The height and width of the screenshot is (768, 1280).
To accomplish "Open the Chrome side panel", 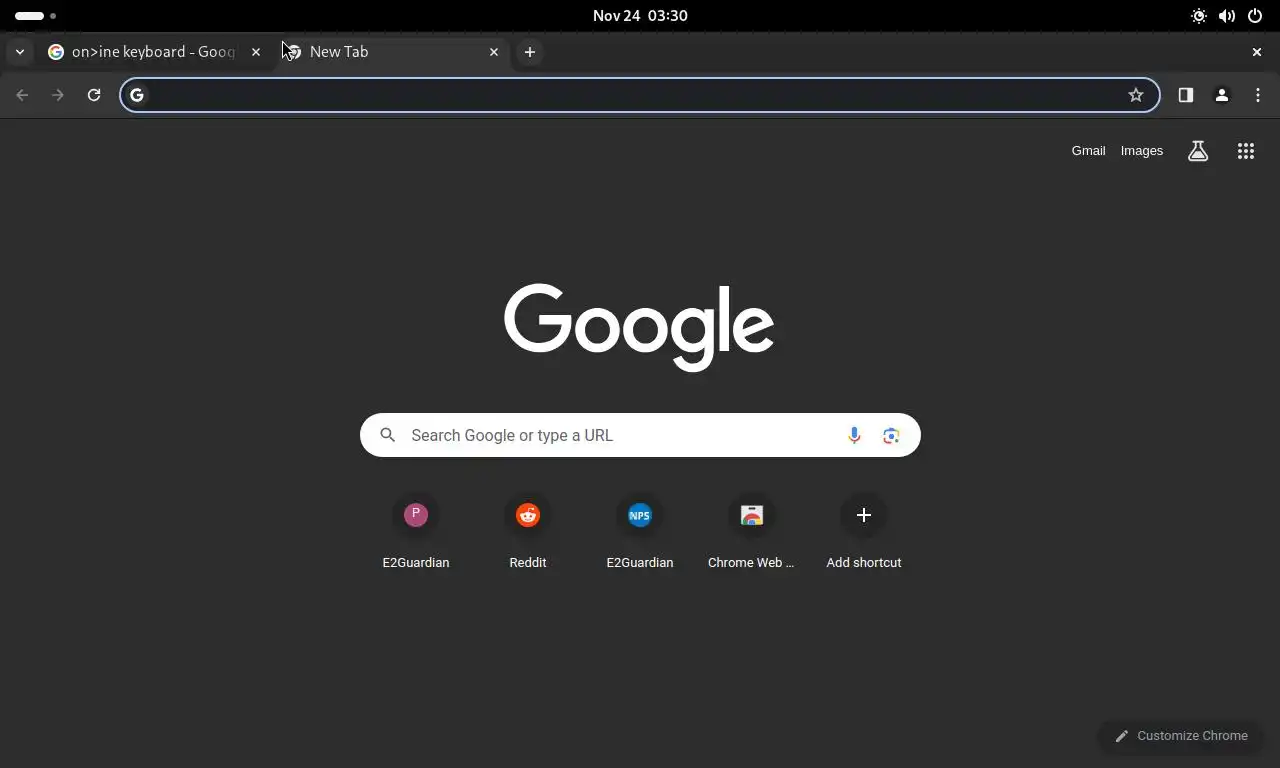I will coord(1186,95).
